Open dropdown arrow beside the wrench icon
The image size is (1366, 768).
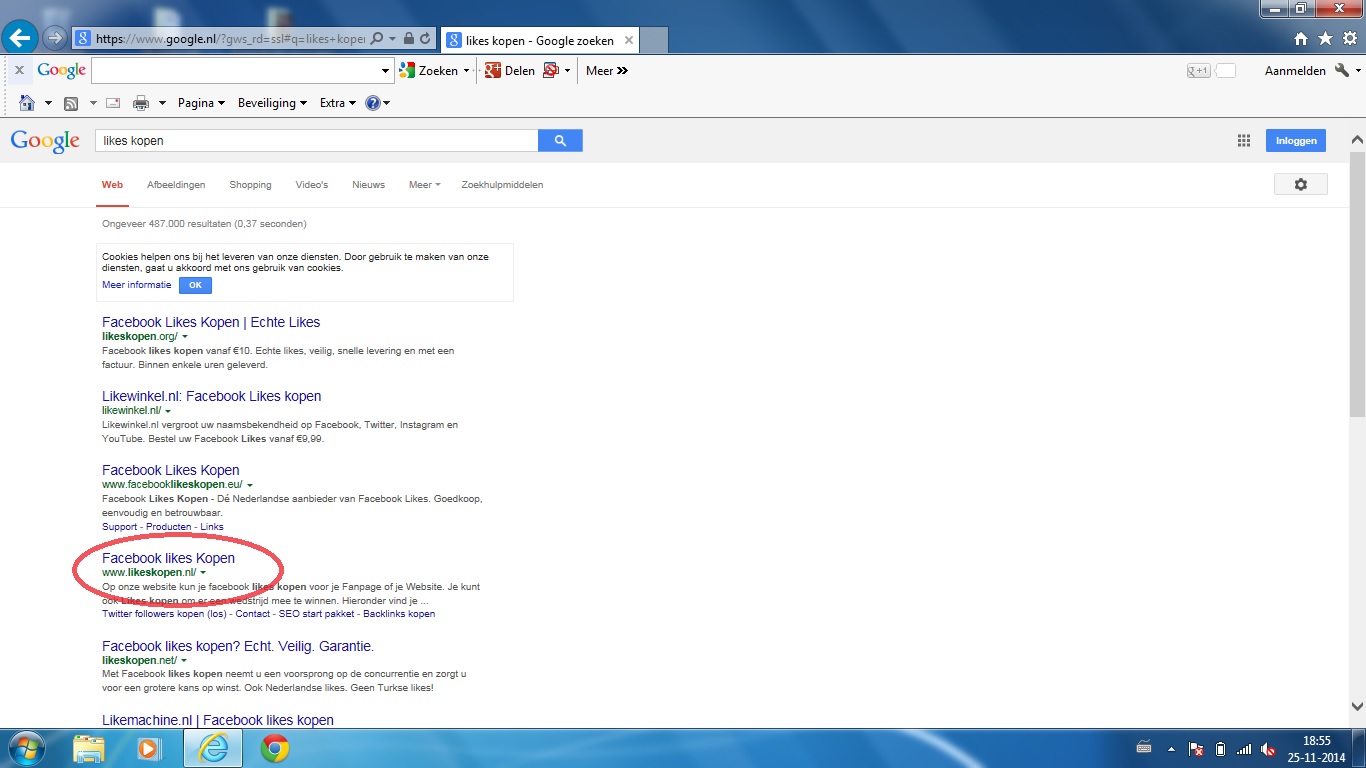[x=1358, y=71]
